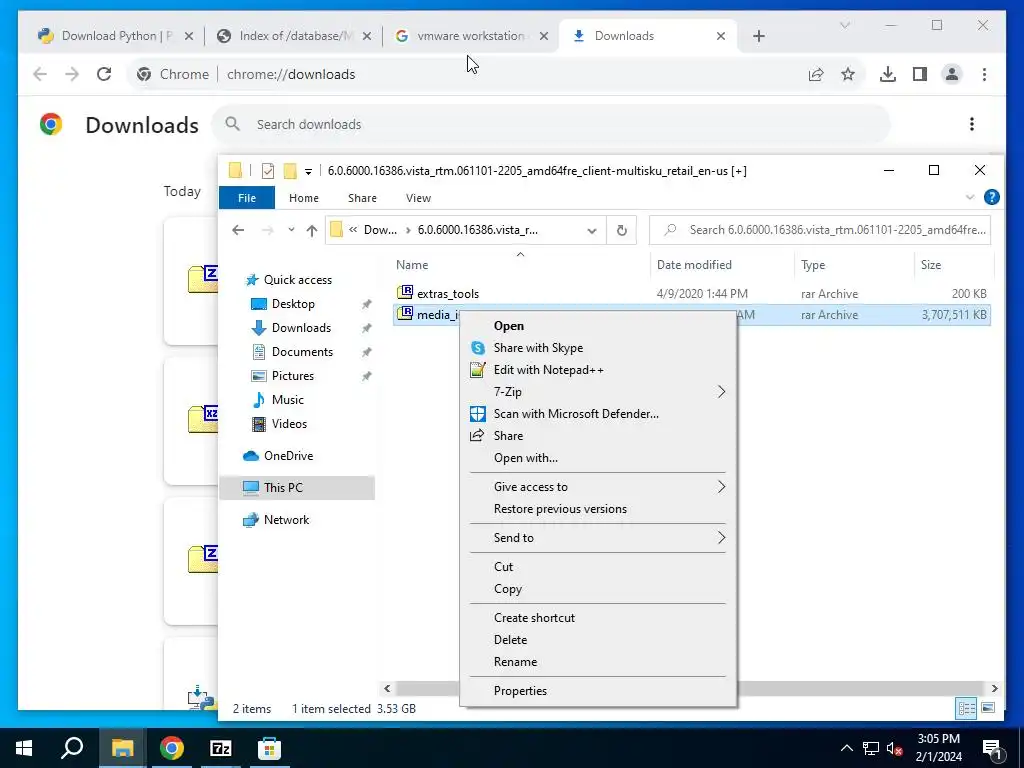Switch to the View ribbon tab
Image resolution: width=1024 pixels, height=768 pixels.
click(418, 198)
